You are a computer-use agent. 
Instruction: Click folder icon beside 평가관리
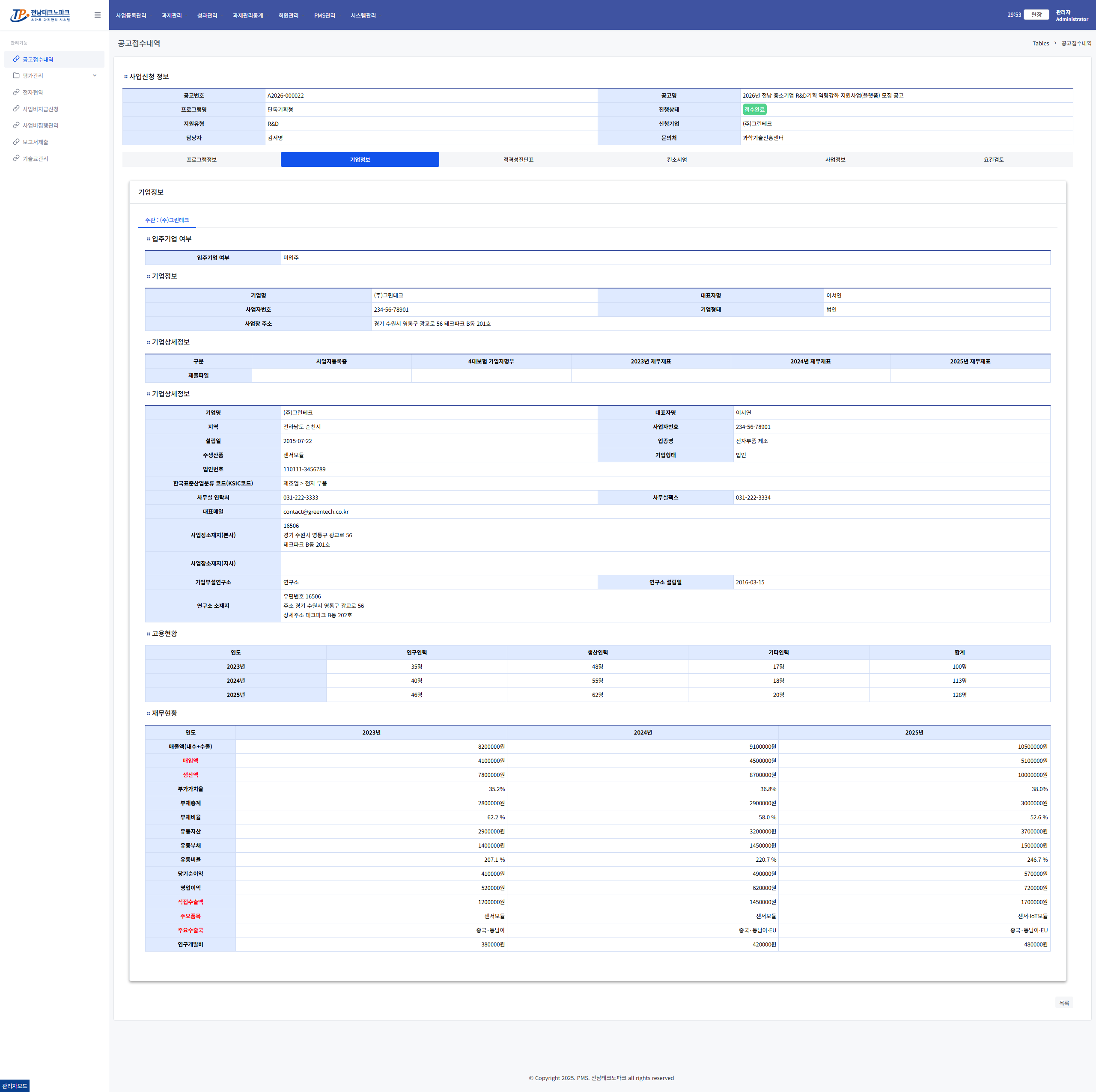coord(16,75)
